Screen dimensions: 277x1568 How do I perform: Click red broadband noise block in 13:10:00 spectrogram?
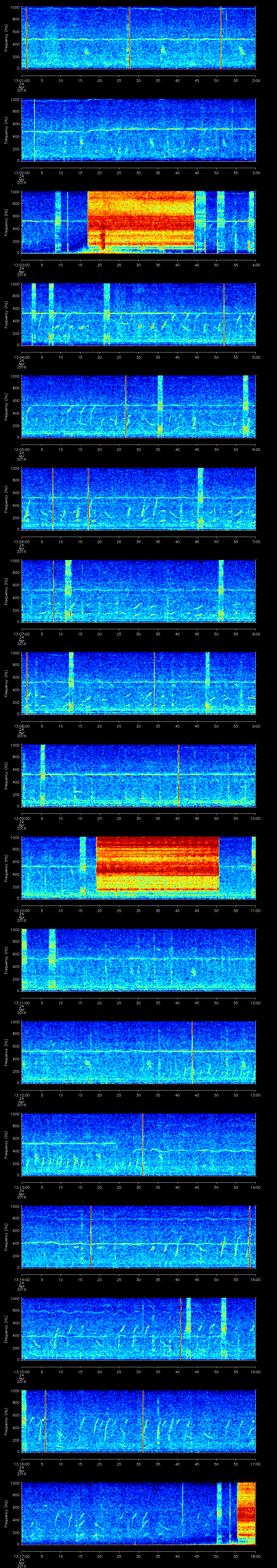[x=157, y=863]
